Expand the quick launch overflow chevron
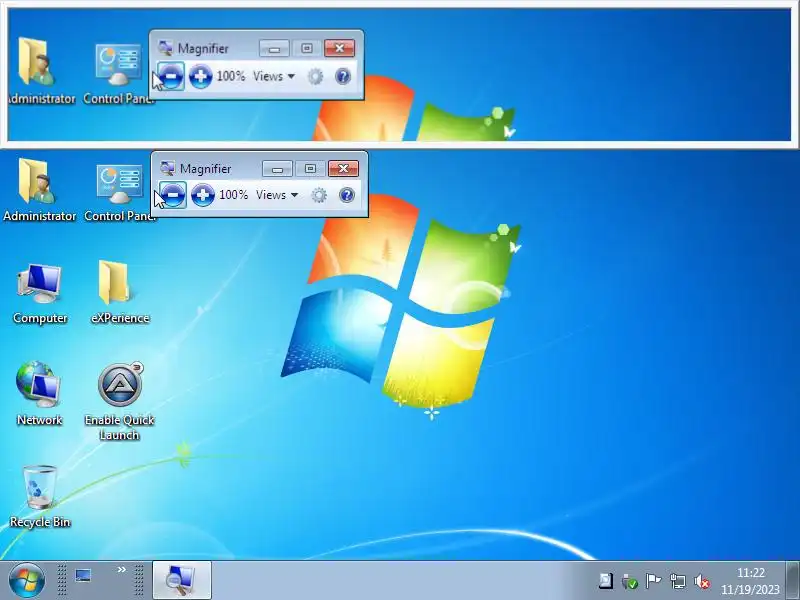This screenshot has width=800, height=600. 121,569
